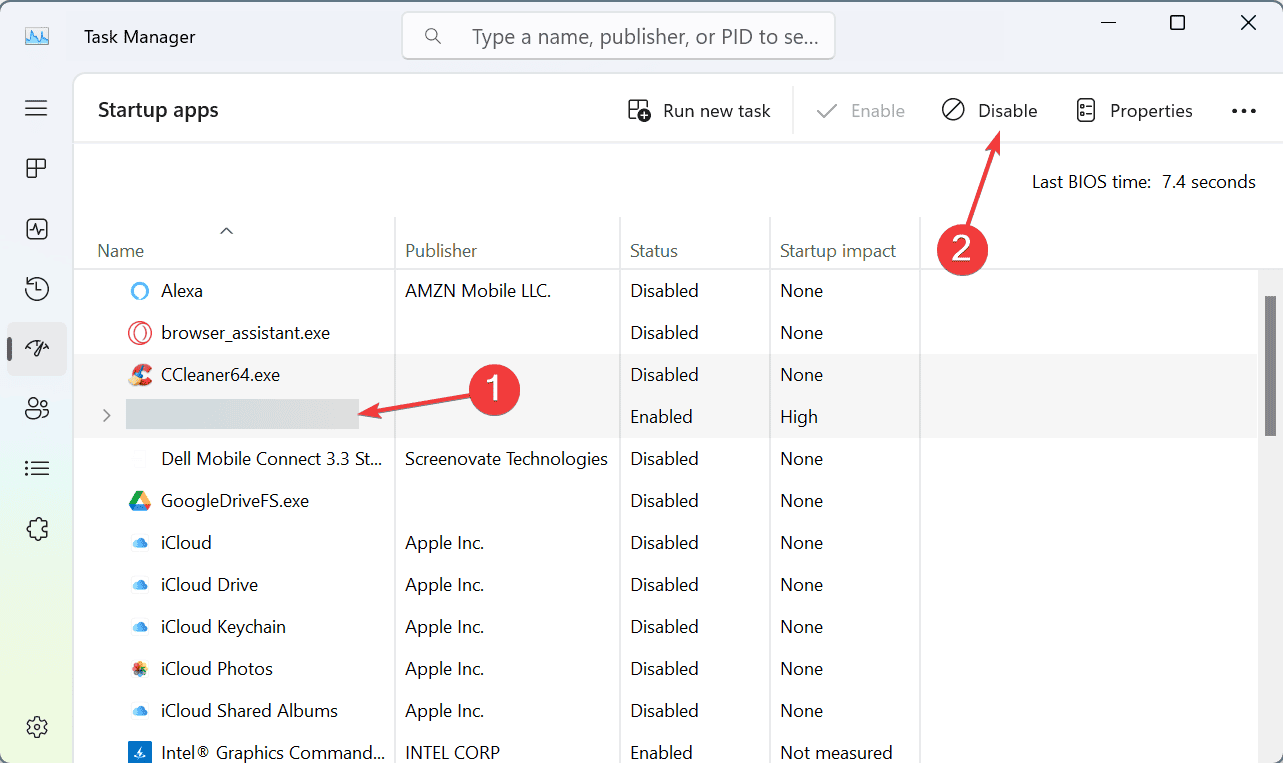1283x763 pixels.
Task: Focus the search box at top
Action: point(618,36)
